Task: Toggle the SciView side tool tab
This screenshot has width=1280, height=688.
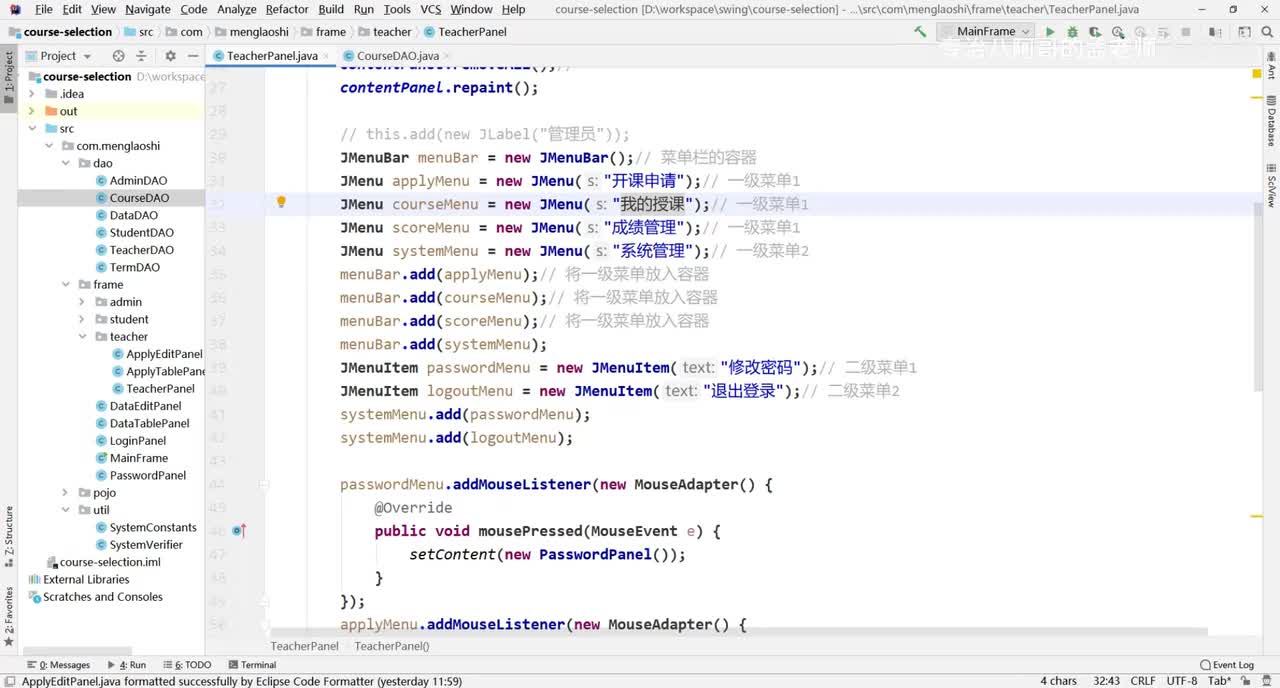Action: 1271,184
